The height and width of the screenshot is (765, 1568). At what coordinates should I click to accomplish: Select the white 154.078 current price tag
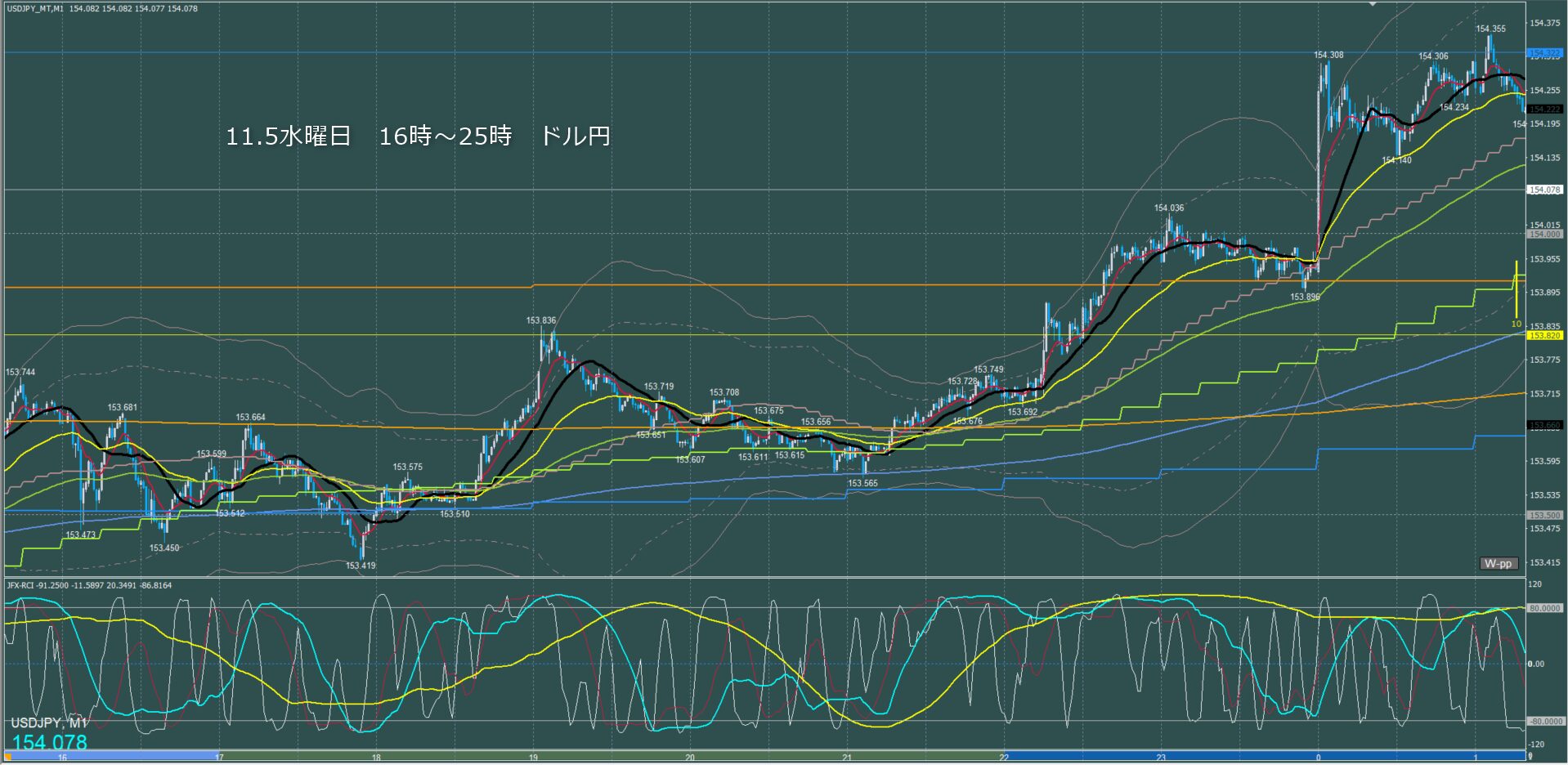pyautogui.click(x=1544, y=190)
